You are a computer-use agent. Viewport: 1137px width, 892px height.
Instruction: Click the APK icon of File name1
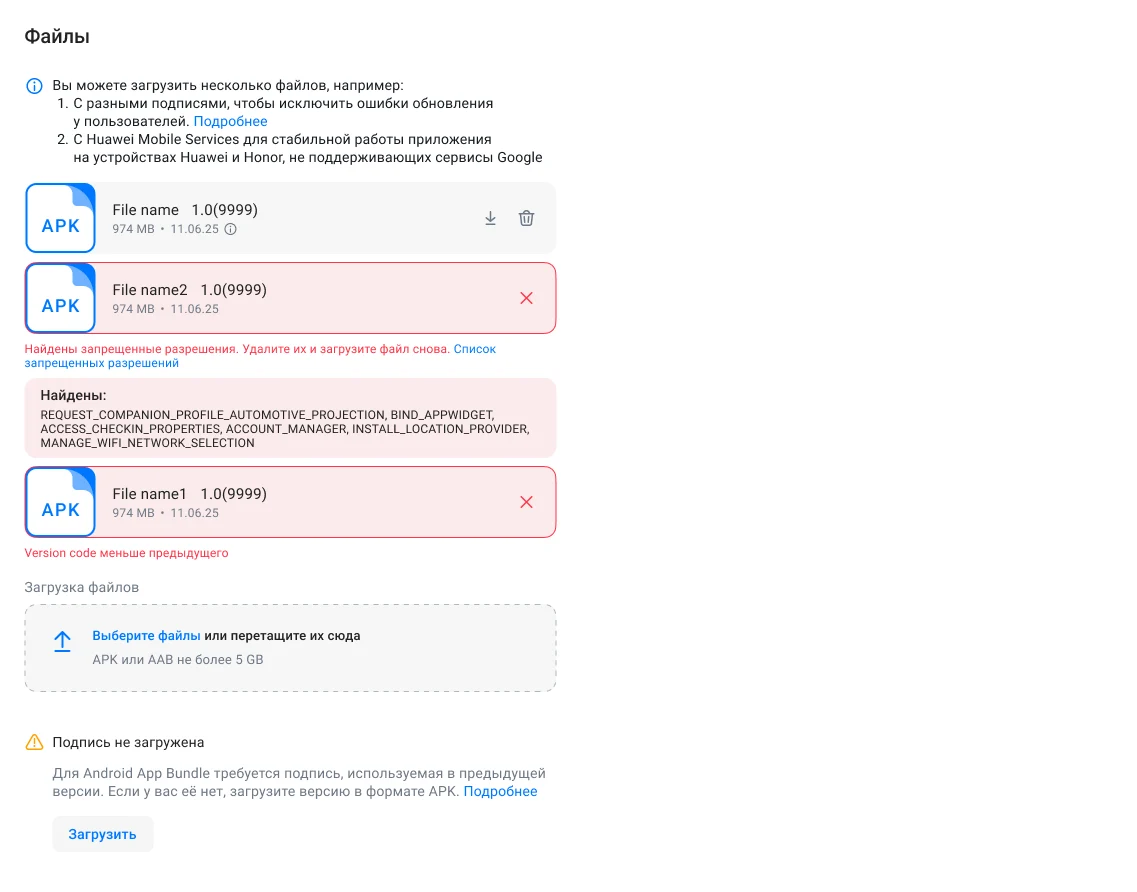tap(60, 502)
